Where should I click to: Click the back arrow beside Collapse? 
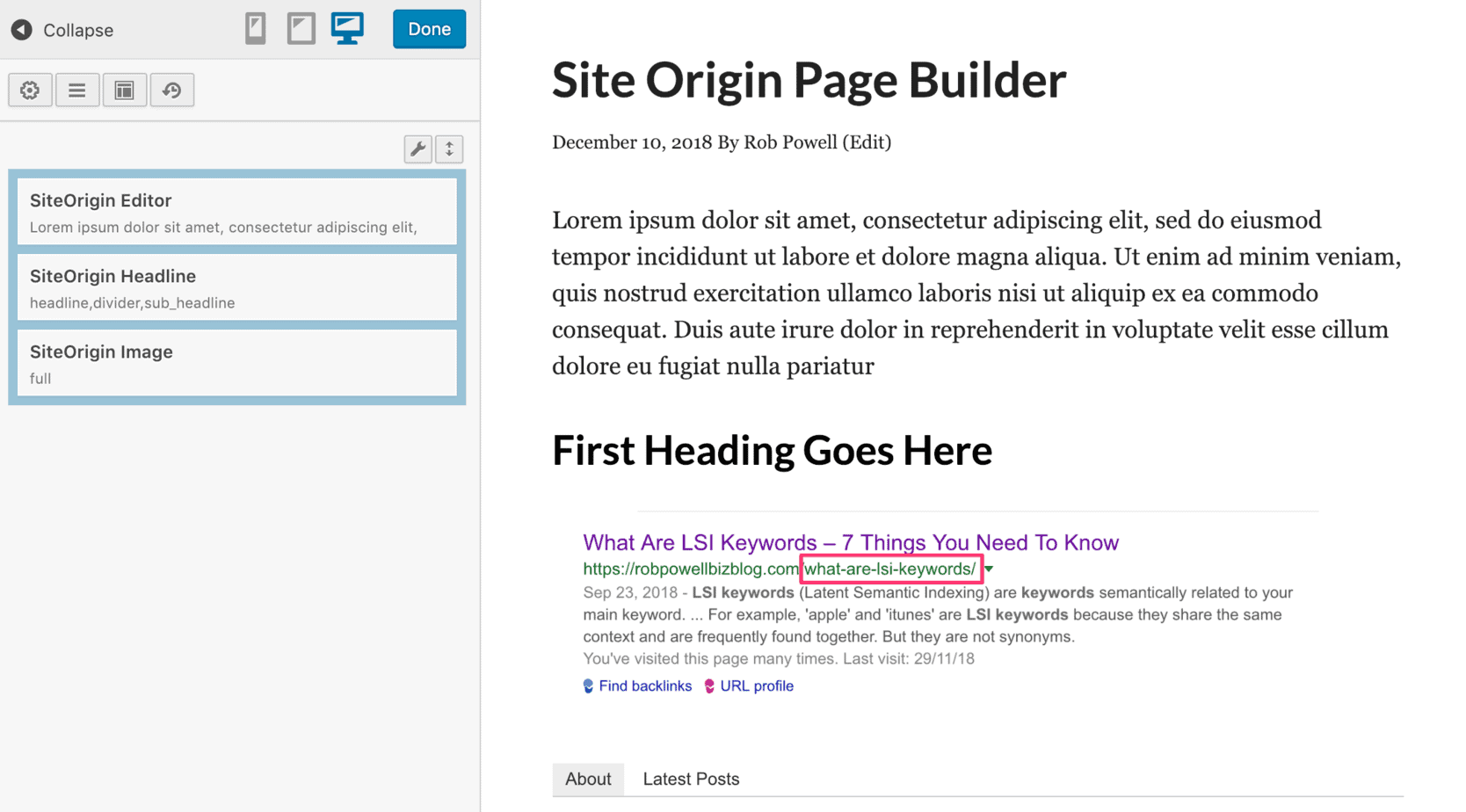click(20, 29)
